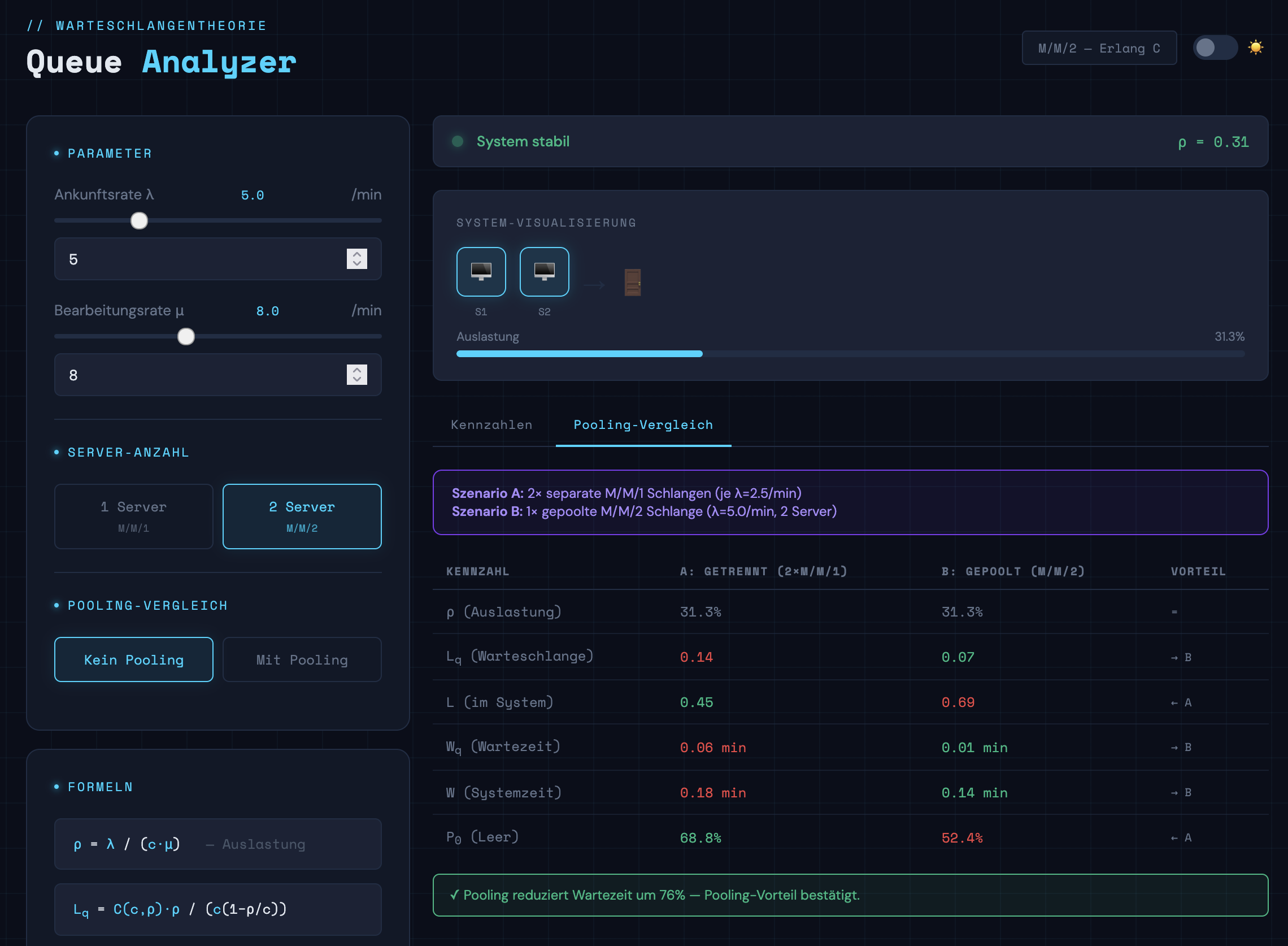Enable Mit Pooling option
The width and height of the screenshot is (1288, 946).
click(x=302, y=659)
